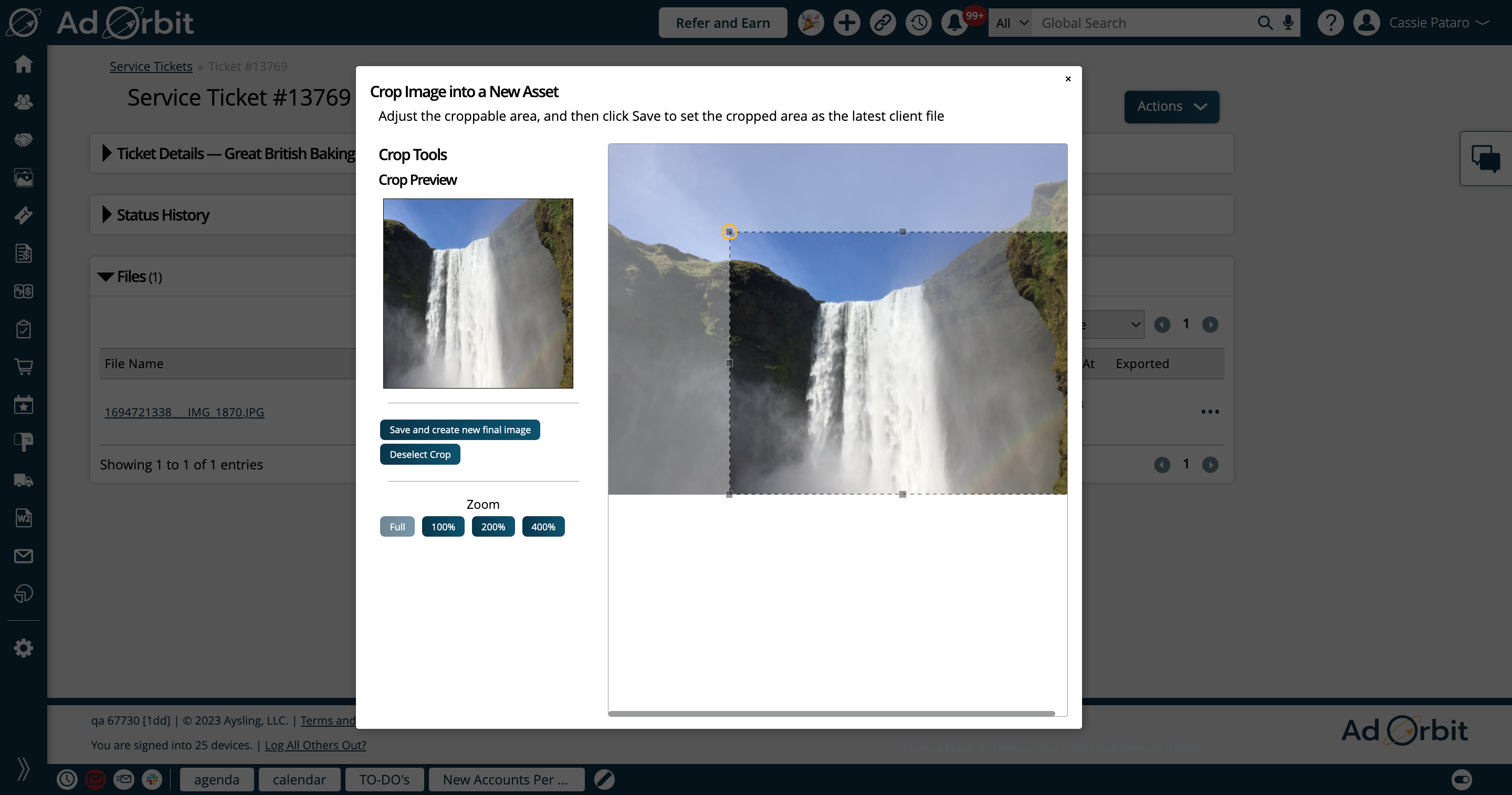Open the Home icon in sidebar
Screen dimensions: 1512x795
tap(24, 64)
